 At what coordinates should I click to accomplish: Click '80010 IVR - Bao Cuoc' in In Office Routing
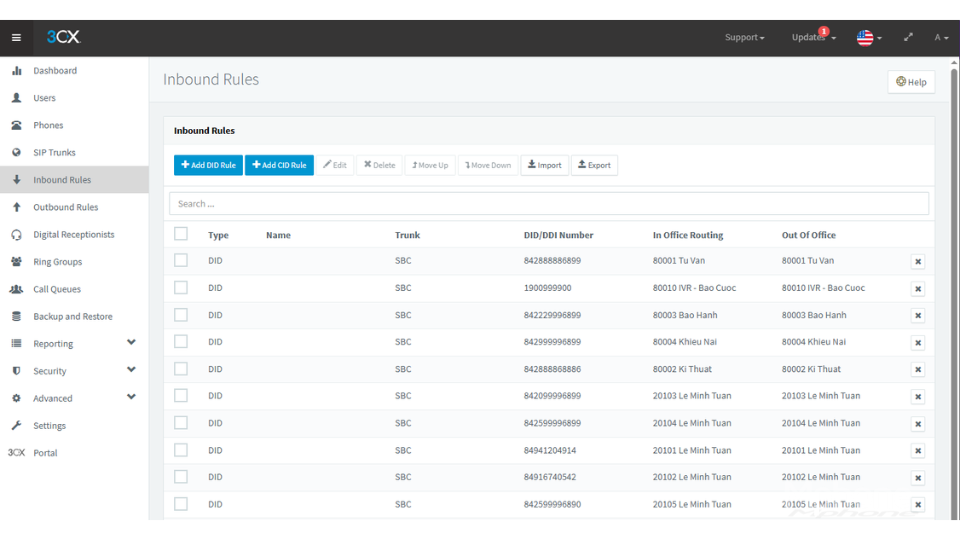[694, 288]
